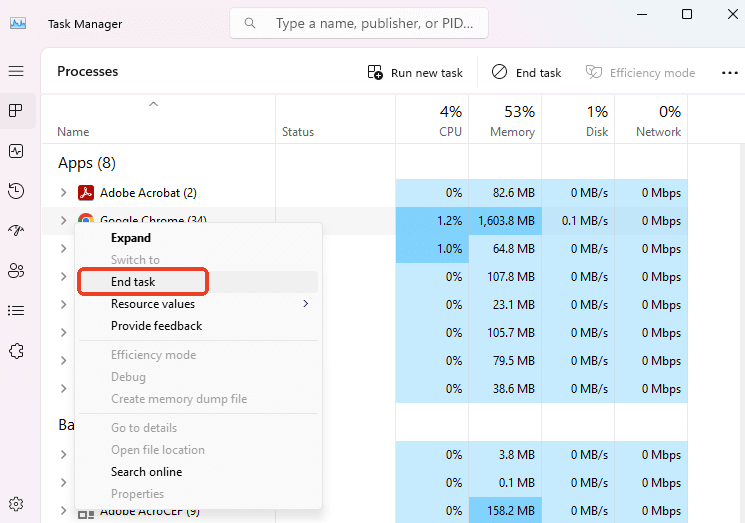Open the hamburger navigation menu
This screenshot has height=523, width=745.
[16, 71]
